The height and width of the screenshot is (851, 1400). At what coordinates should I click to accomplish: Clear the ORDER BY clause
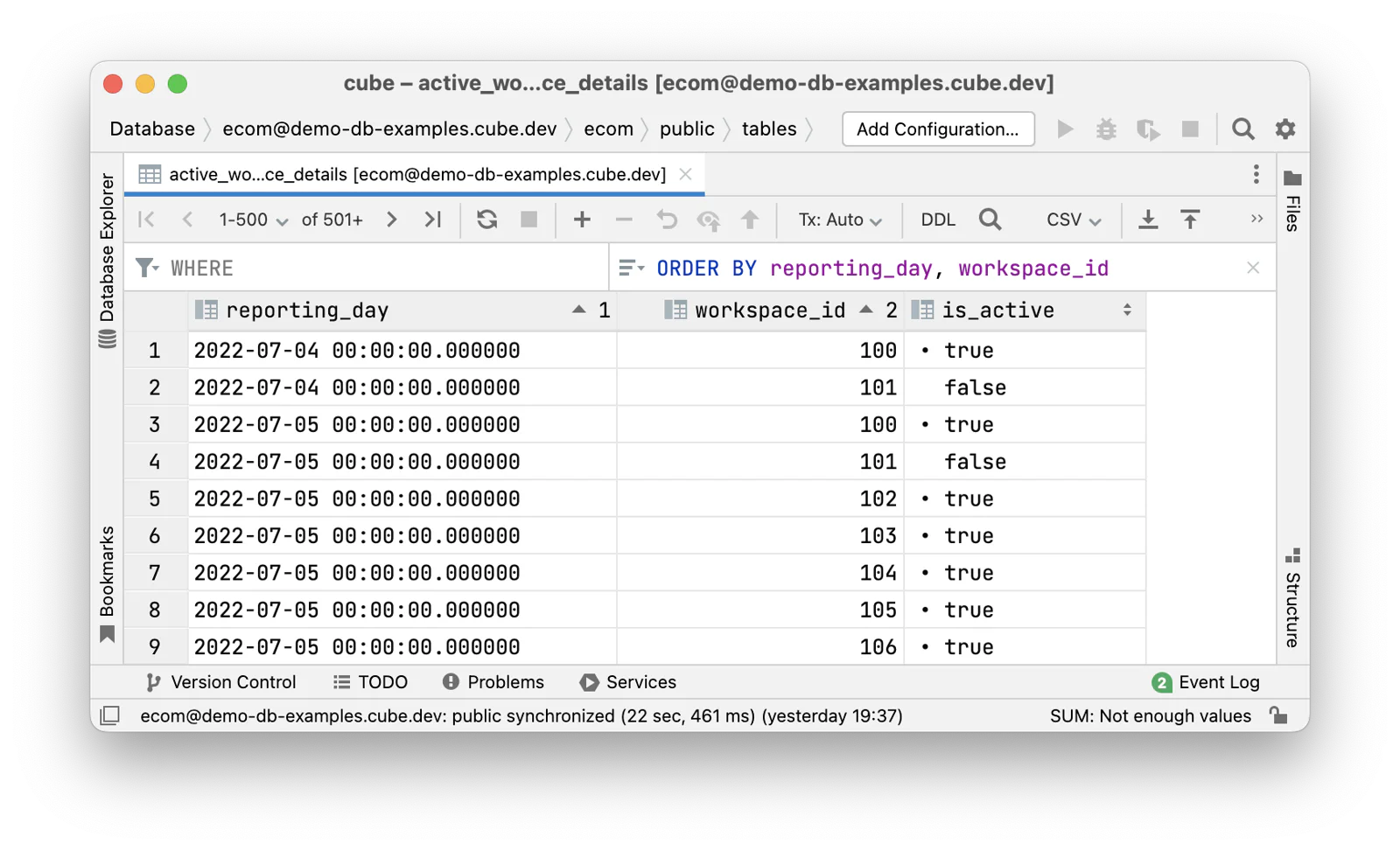tap(1253, 268)
